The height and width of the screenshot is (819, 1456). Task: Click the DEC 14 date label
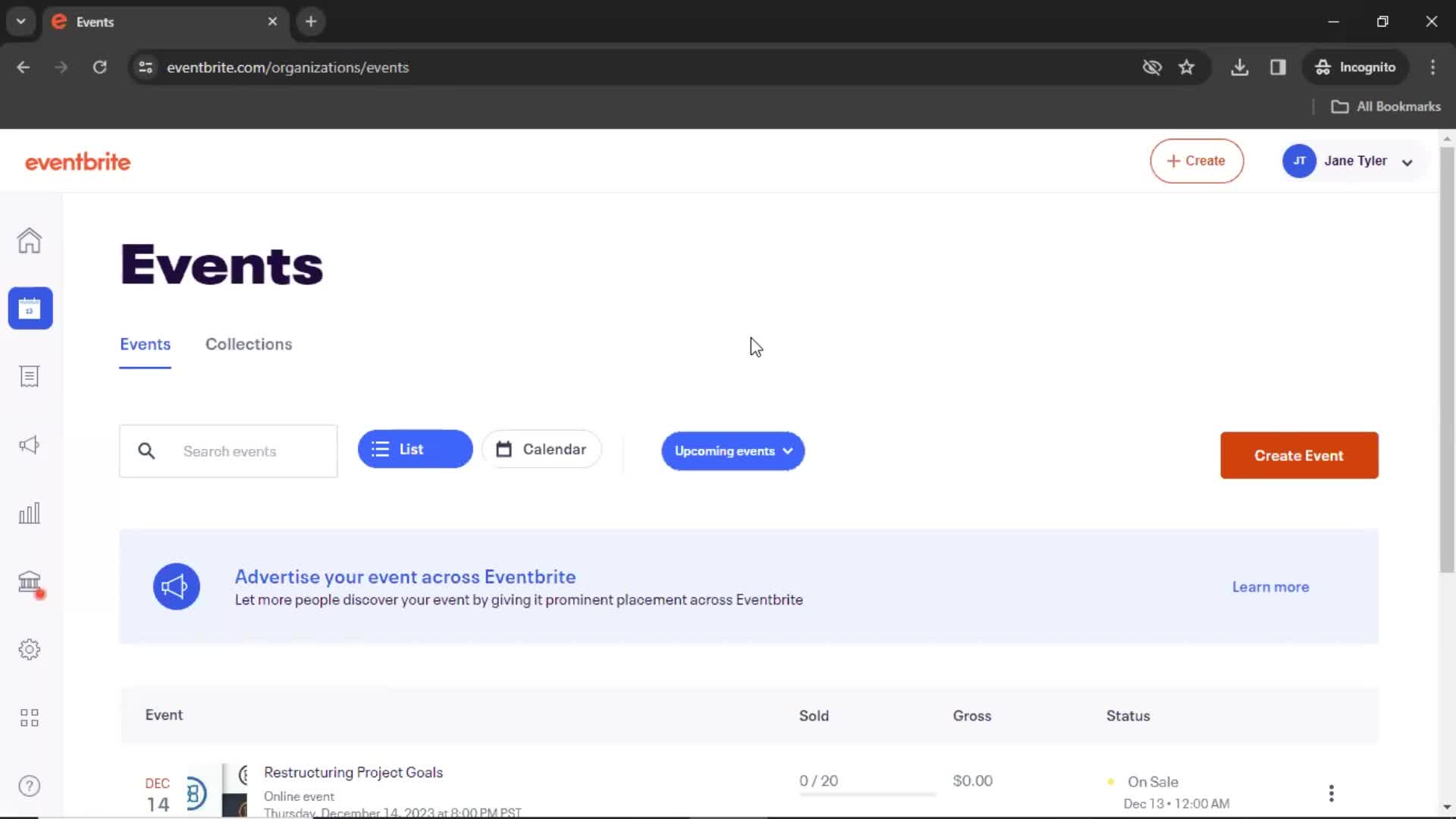click(x=158, y=795)
